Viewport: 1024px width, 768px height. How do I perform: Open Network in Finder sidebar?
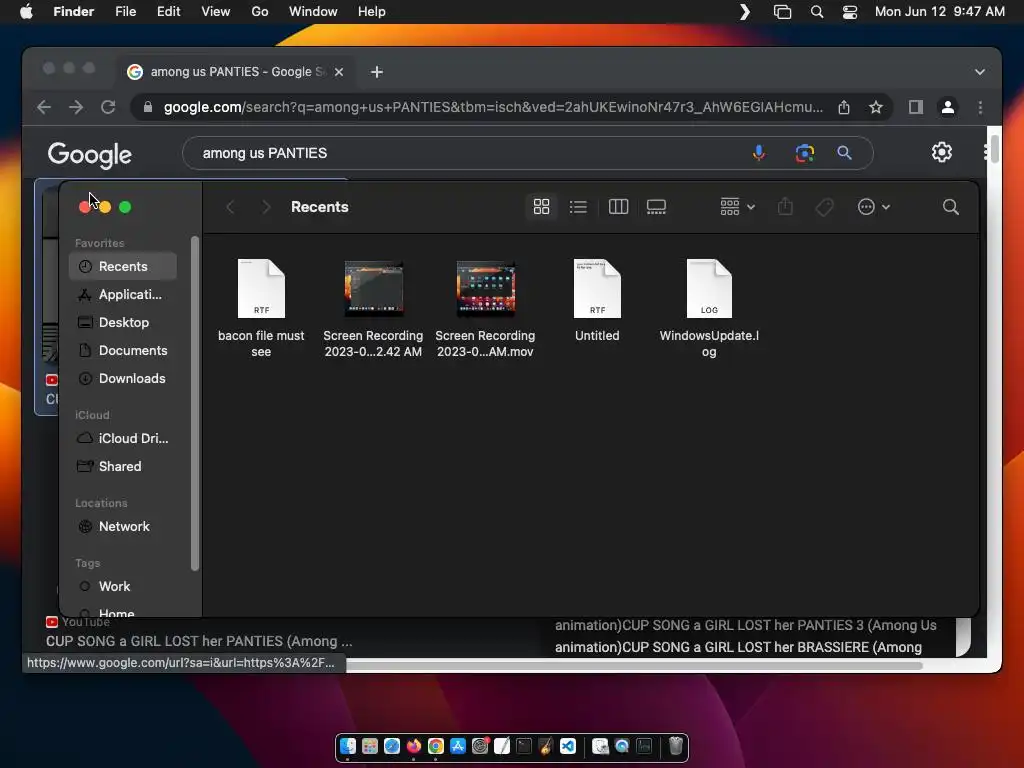point(123,527)
